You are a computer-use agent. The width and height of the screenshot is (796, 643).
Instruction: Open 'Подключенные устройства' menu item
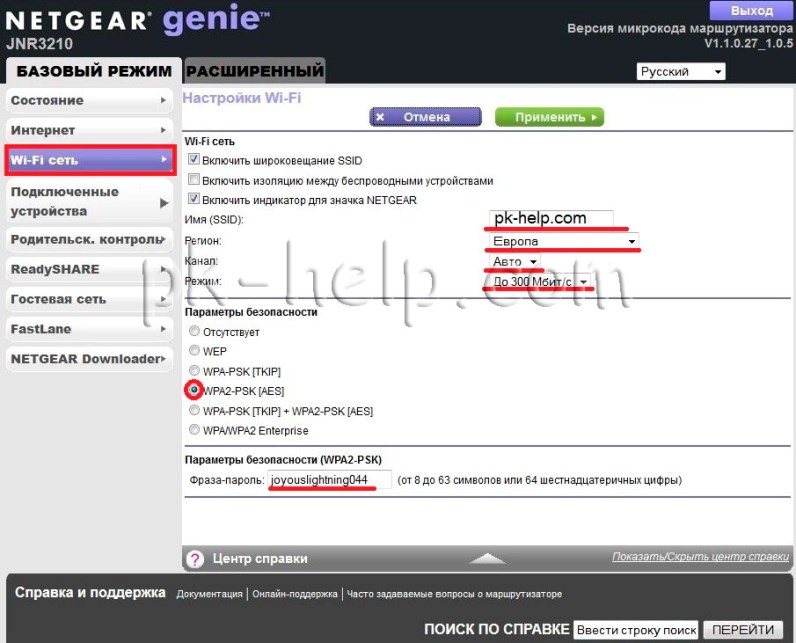tap(89, 201)
